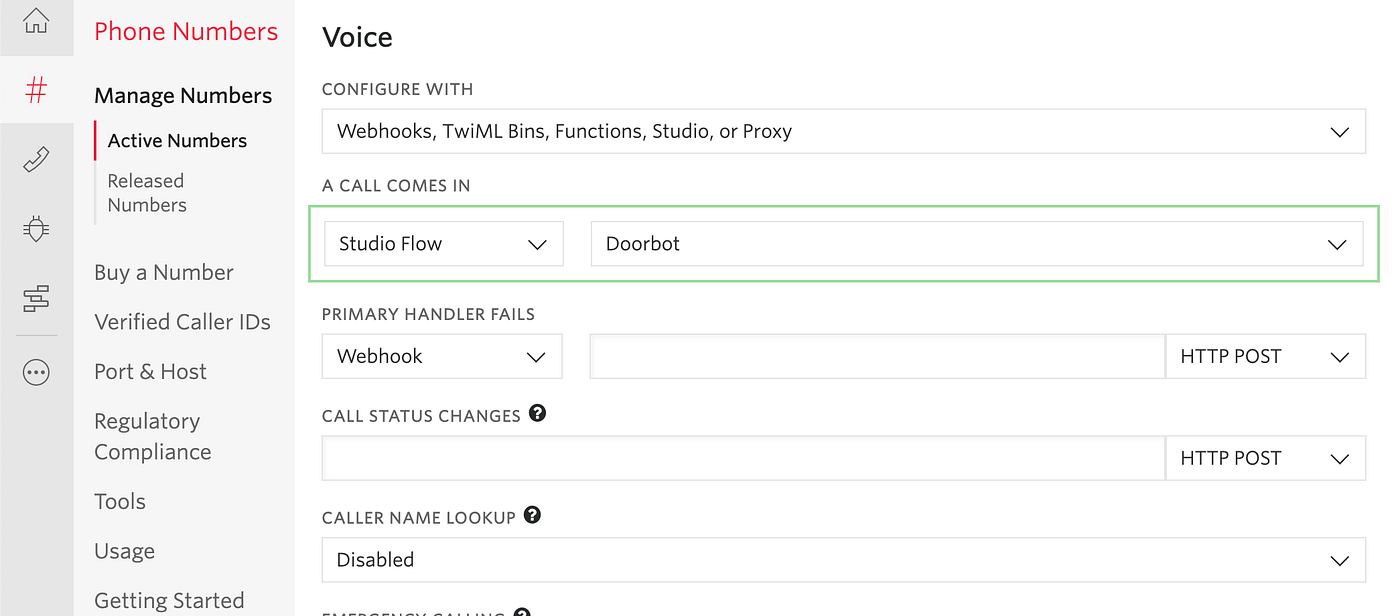Open Verified Caller IDs page
1400x616 pixels.
pos(182,322)
